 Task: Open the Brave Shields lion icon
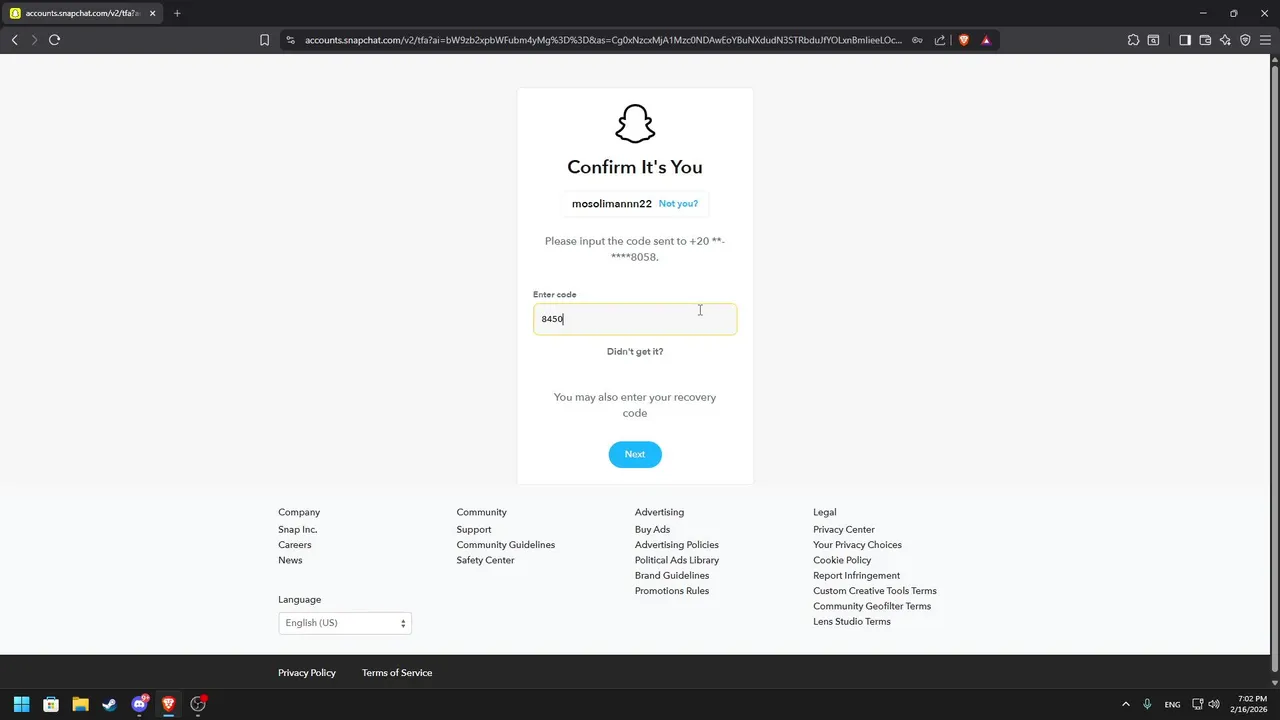964,40
